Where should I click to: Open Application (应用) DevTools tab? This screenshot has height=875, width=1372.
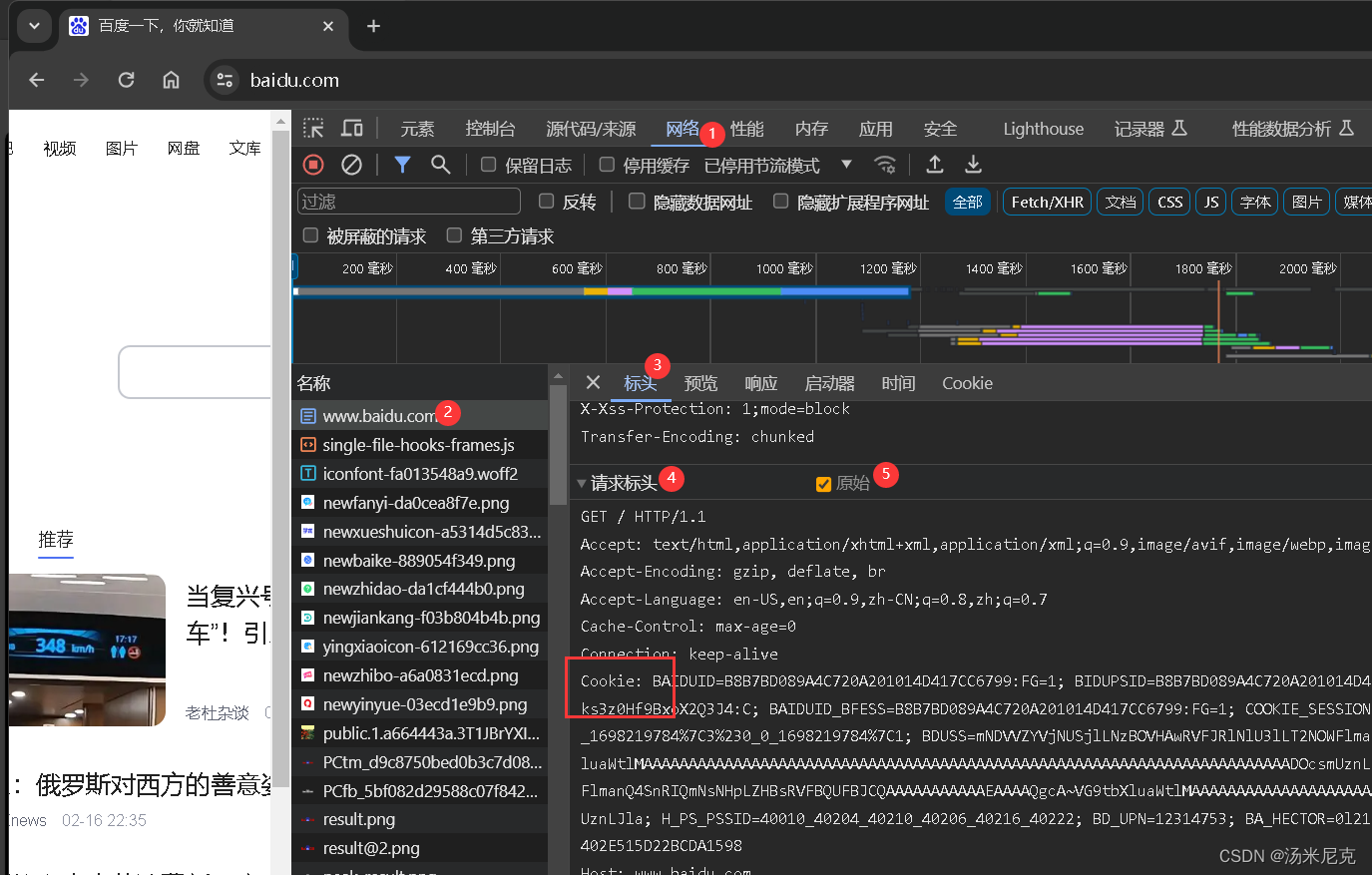(x=875, y=129)
